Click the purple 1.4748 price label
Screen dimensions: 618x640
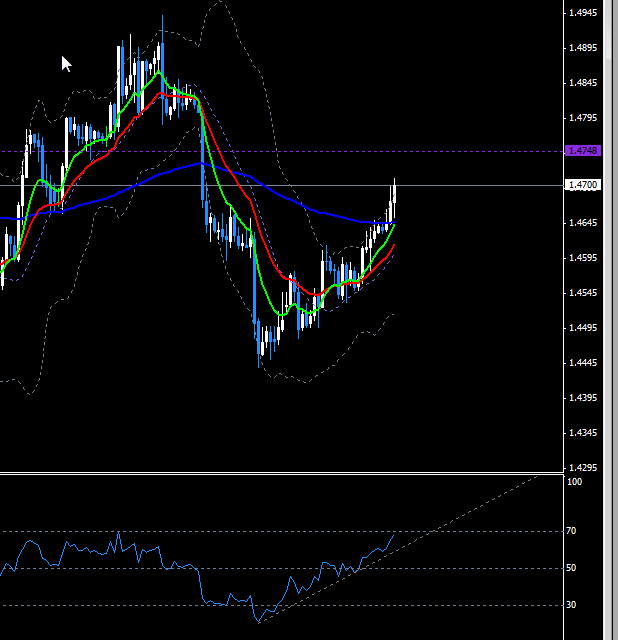(582, 151)
